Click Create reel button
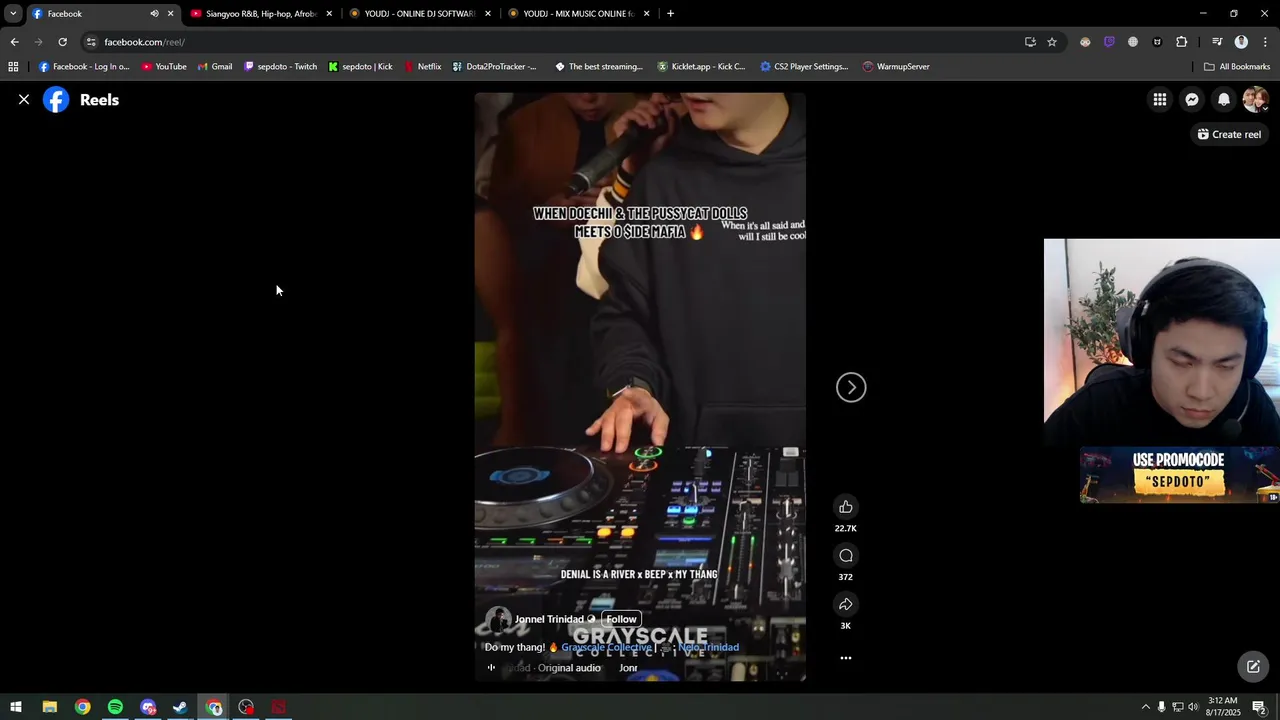 (x=1230, y=134)
